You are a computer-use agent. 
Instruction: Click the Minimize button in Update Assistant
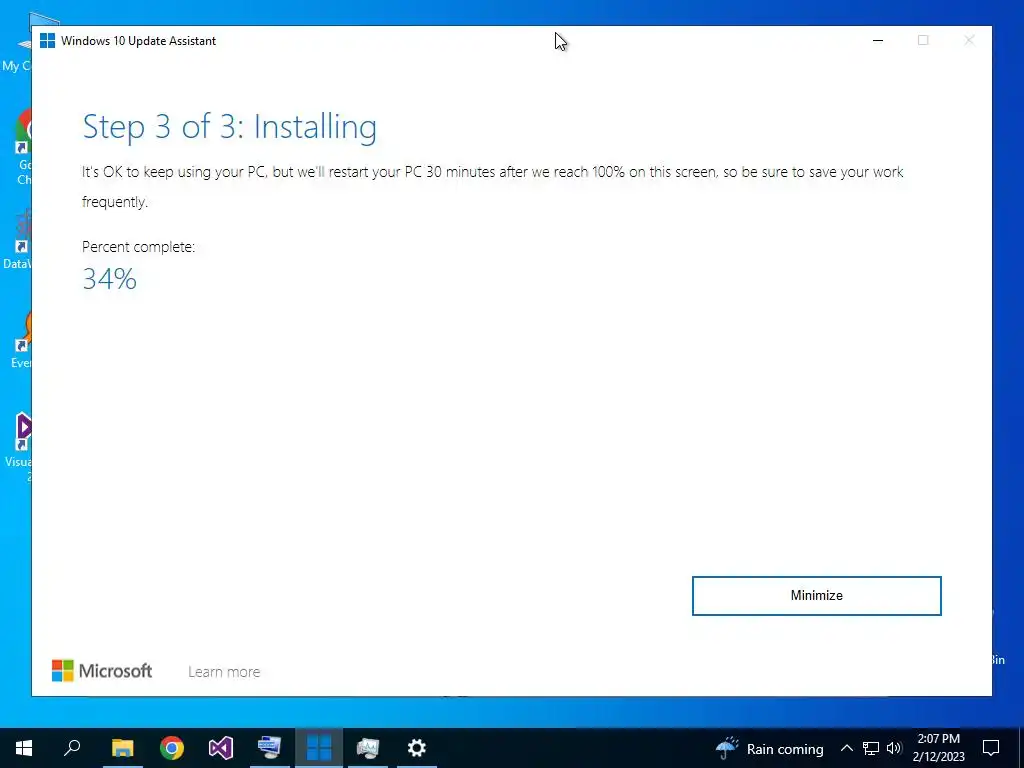[816, 596]
